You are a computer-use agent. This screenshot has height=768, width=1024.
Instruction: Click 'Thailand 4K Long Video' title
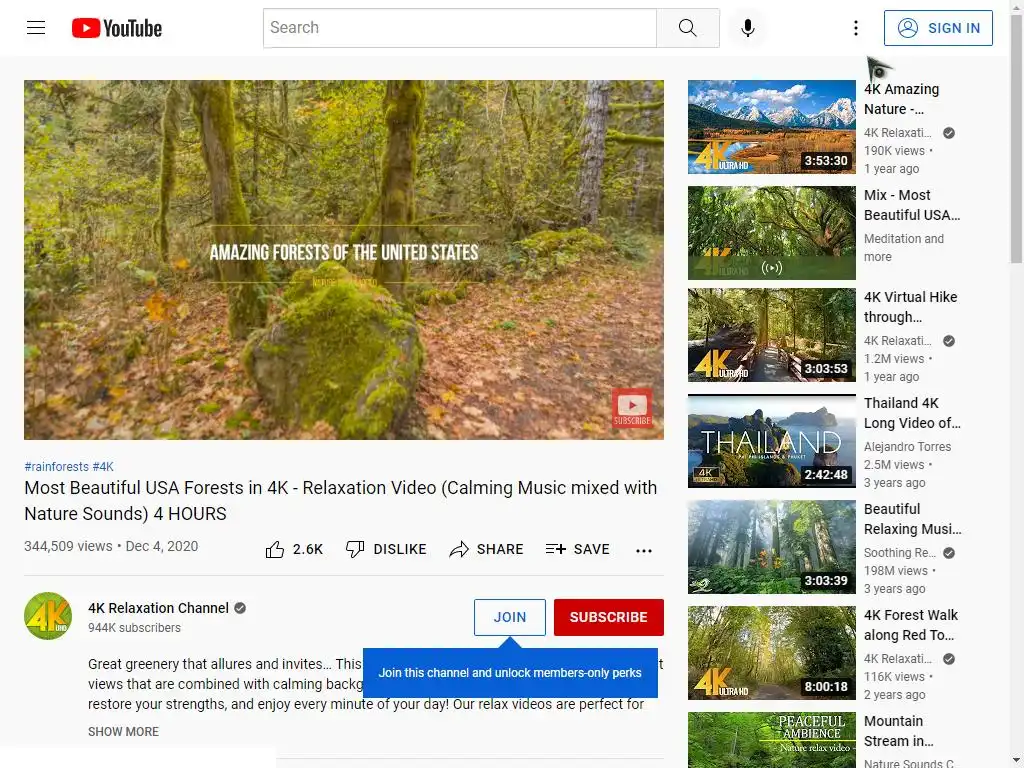(x=912, y=413)
